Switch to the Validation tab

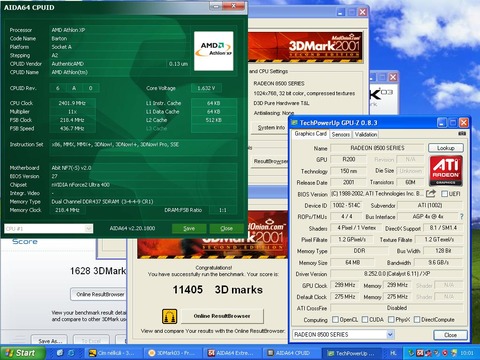pyautogui.click(x=366, y=134)
